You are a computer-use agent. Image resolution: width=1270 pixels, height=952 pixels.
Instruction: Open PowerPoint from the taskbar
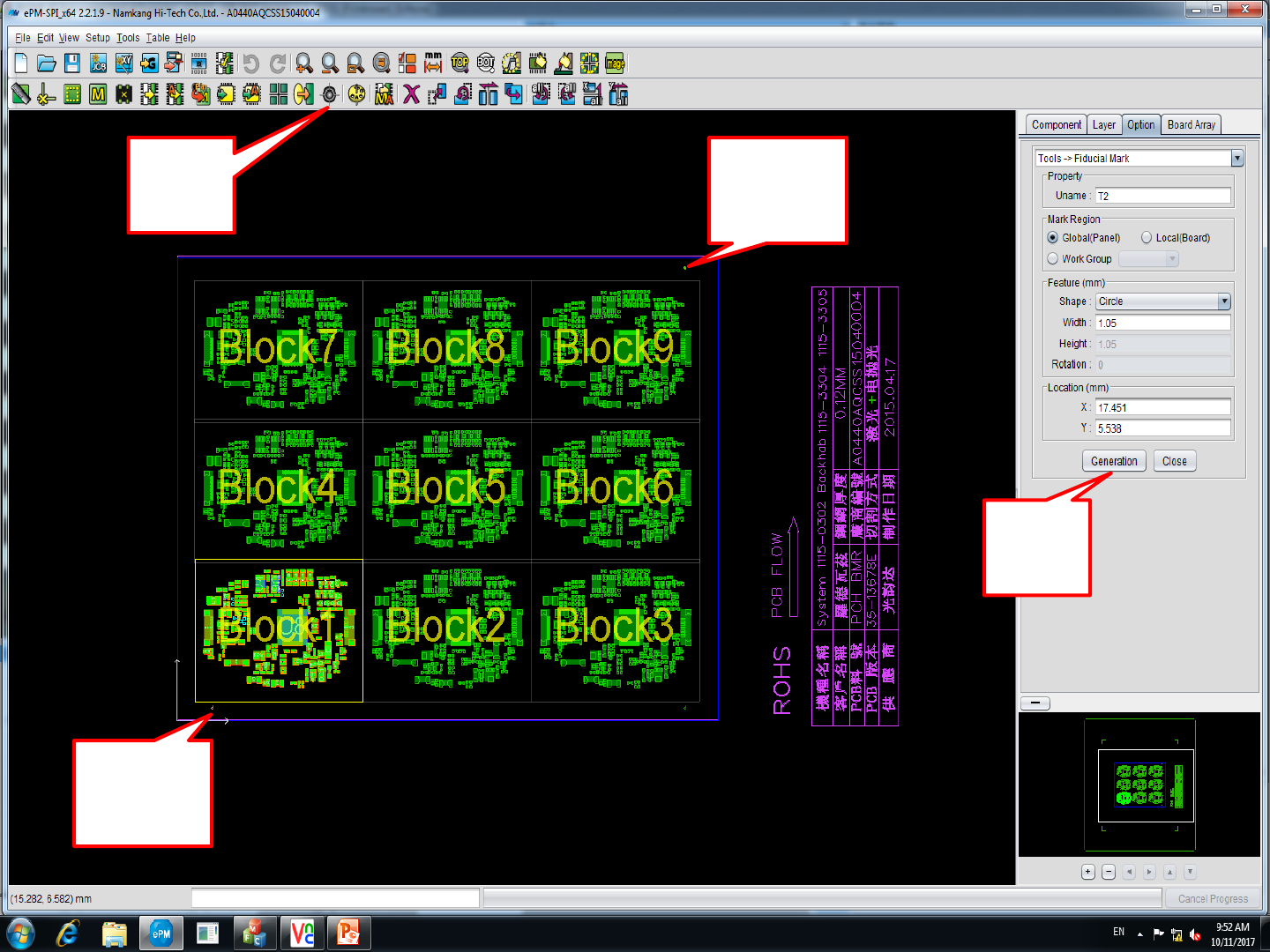coord(349,933)
